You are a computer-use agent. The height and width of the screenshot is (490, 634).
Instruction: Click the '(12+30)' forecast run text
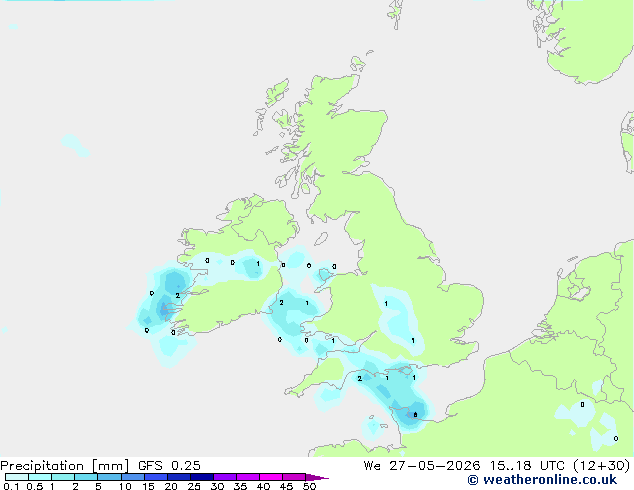602,466
